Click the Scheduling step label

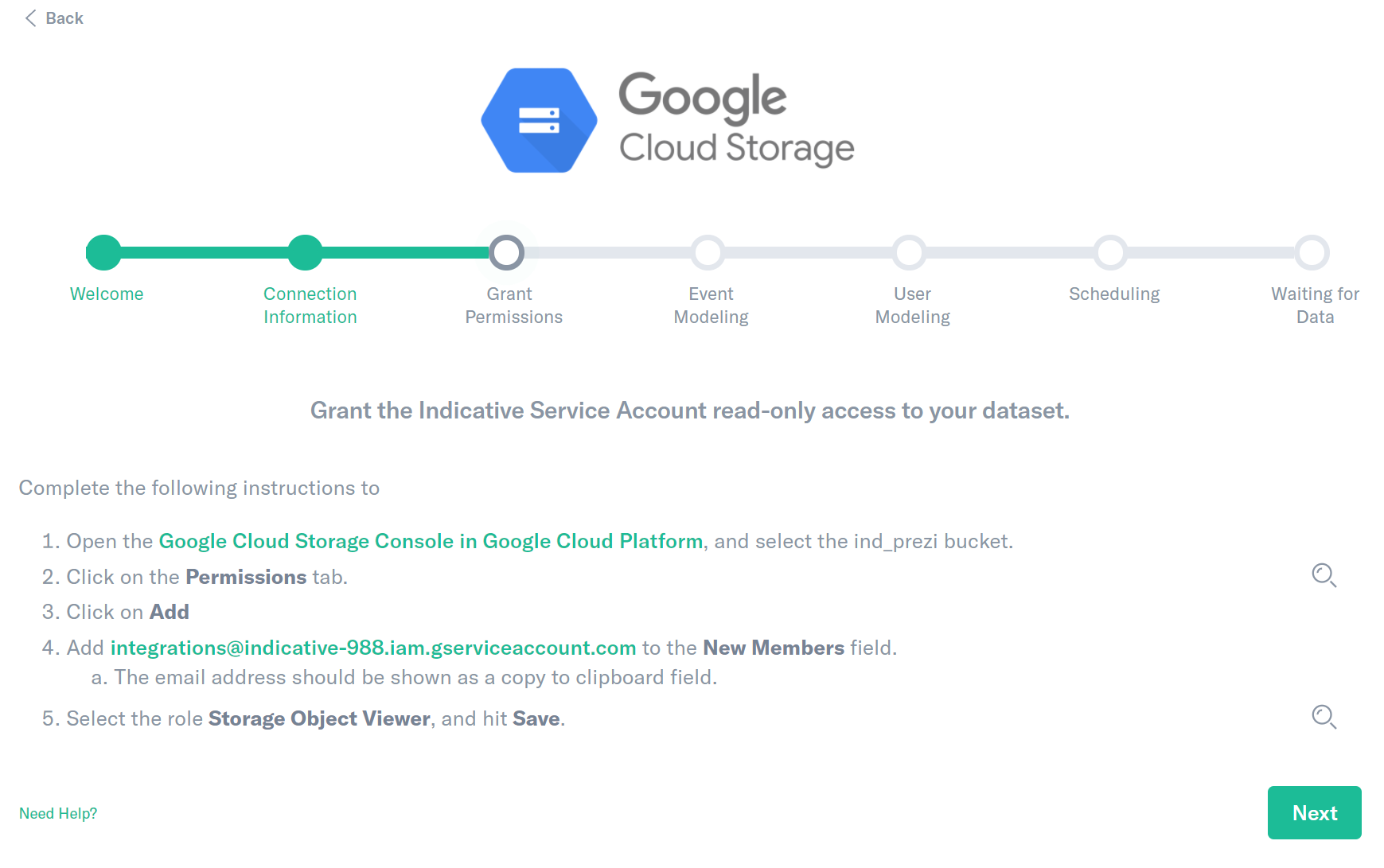pyautogui.click(x=1114, y=294)
